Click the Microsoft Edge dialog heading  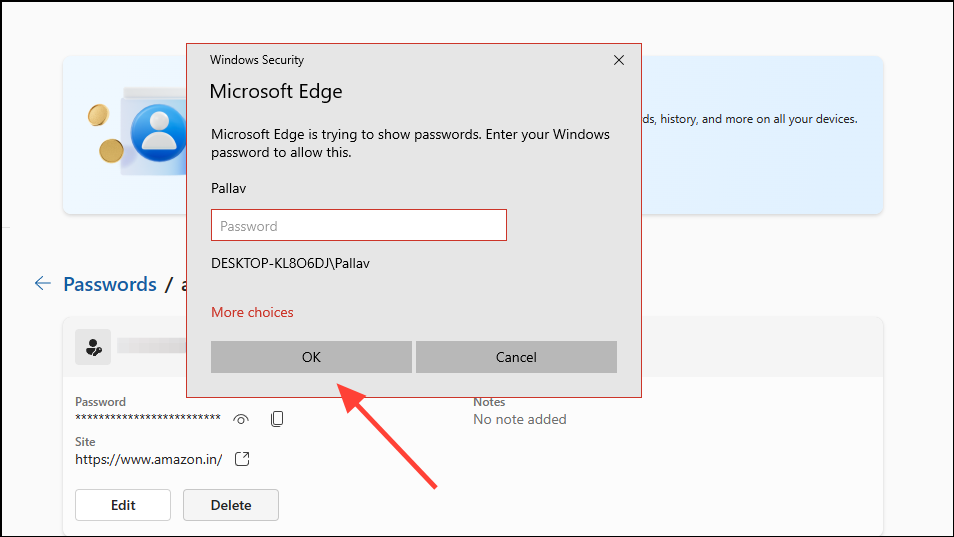(x=276, y=91)
